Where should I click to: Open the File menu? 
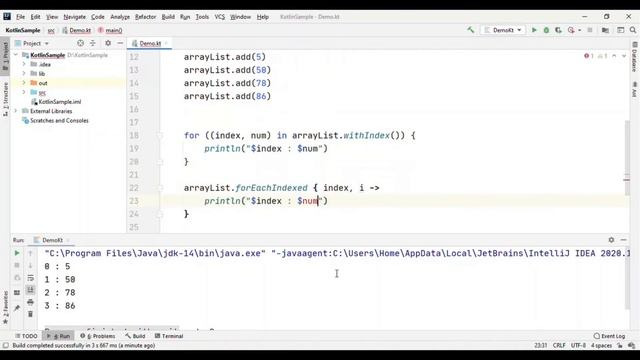(x=20, y=17)
